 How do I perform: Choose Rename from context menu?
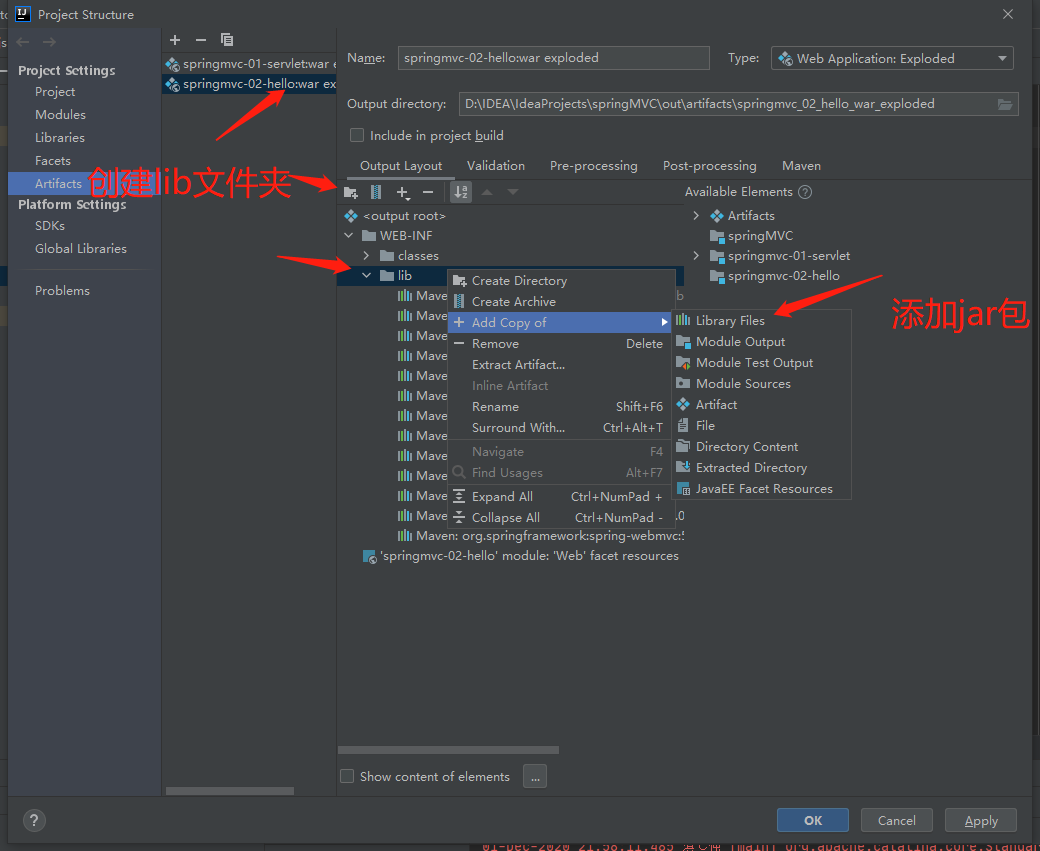coord(560,407)
